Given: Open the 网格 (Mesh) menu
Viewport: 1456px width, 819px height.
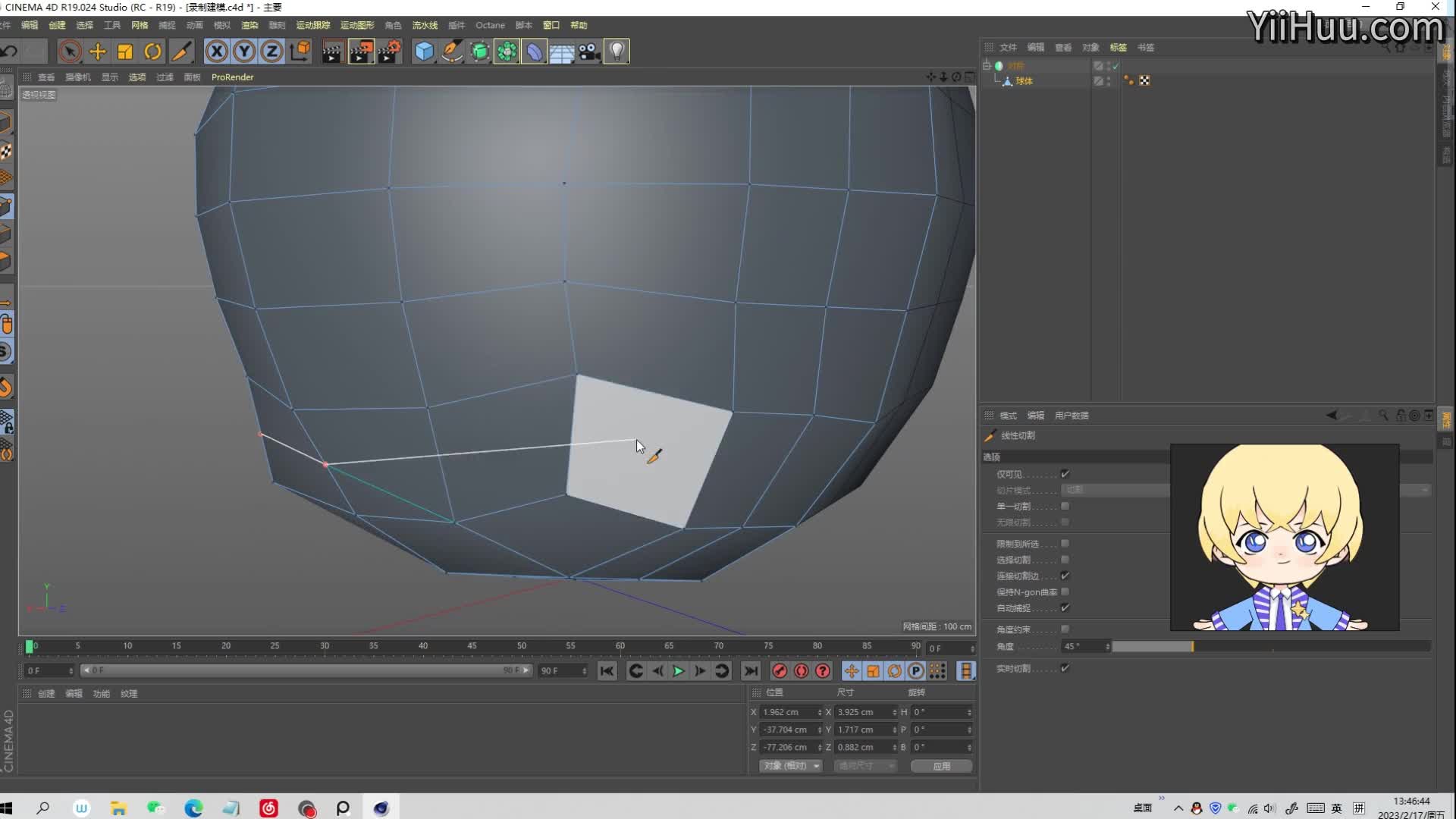Looking at the screenshot, I should (140, 25).
